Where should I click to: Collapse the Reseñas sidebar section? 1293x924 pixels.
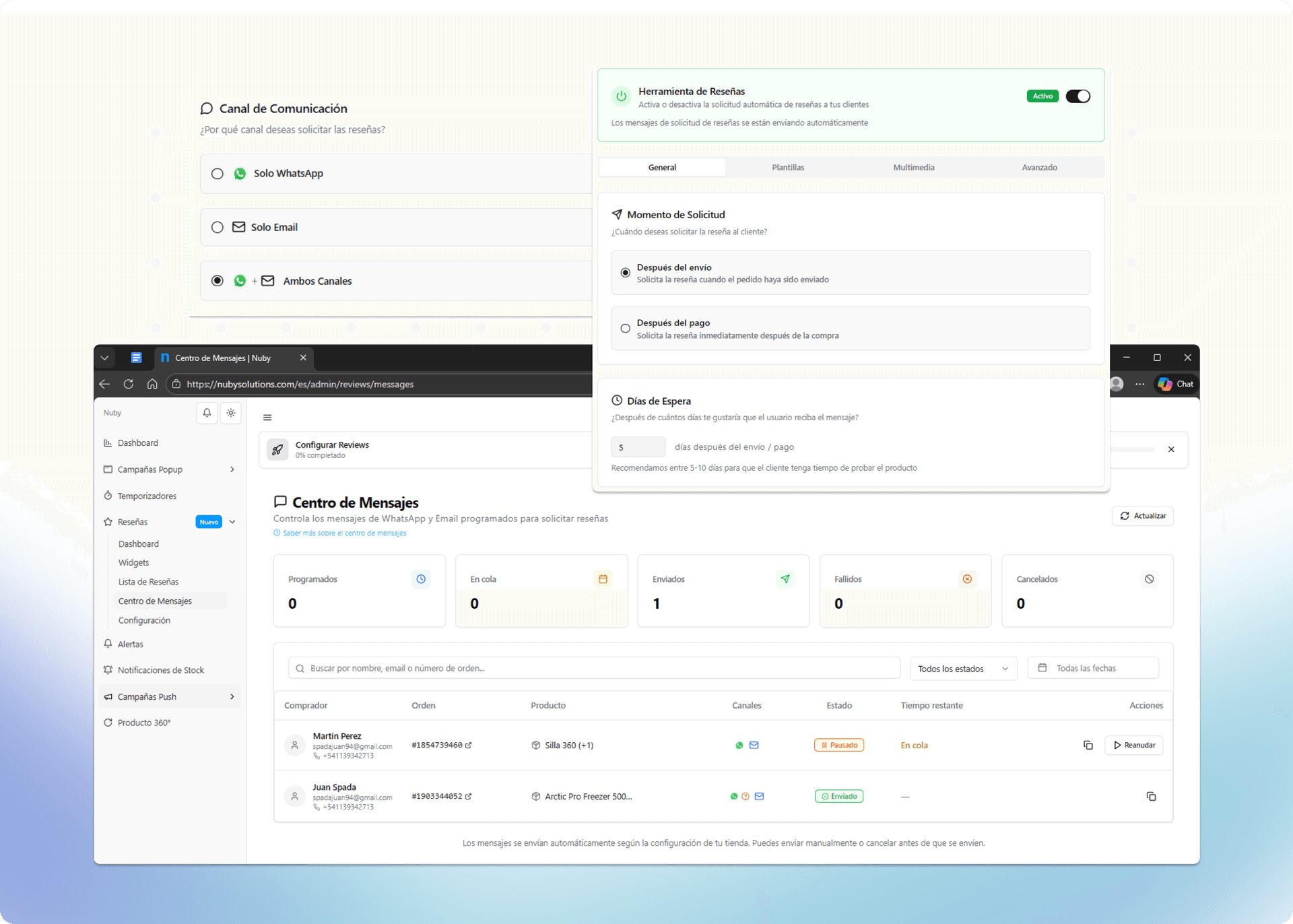tap(232, 522)
